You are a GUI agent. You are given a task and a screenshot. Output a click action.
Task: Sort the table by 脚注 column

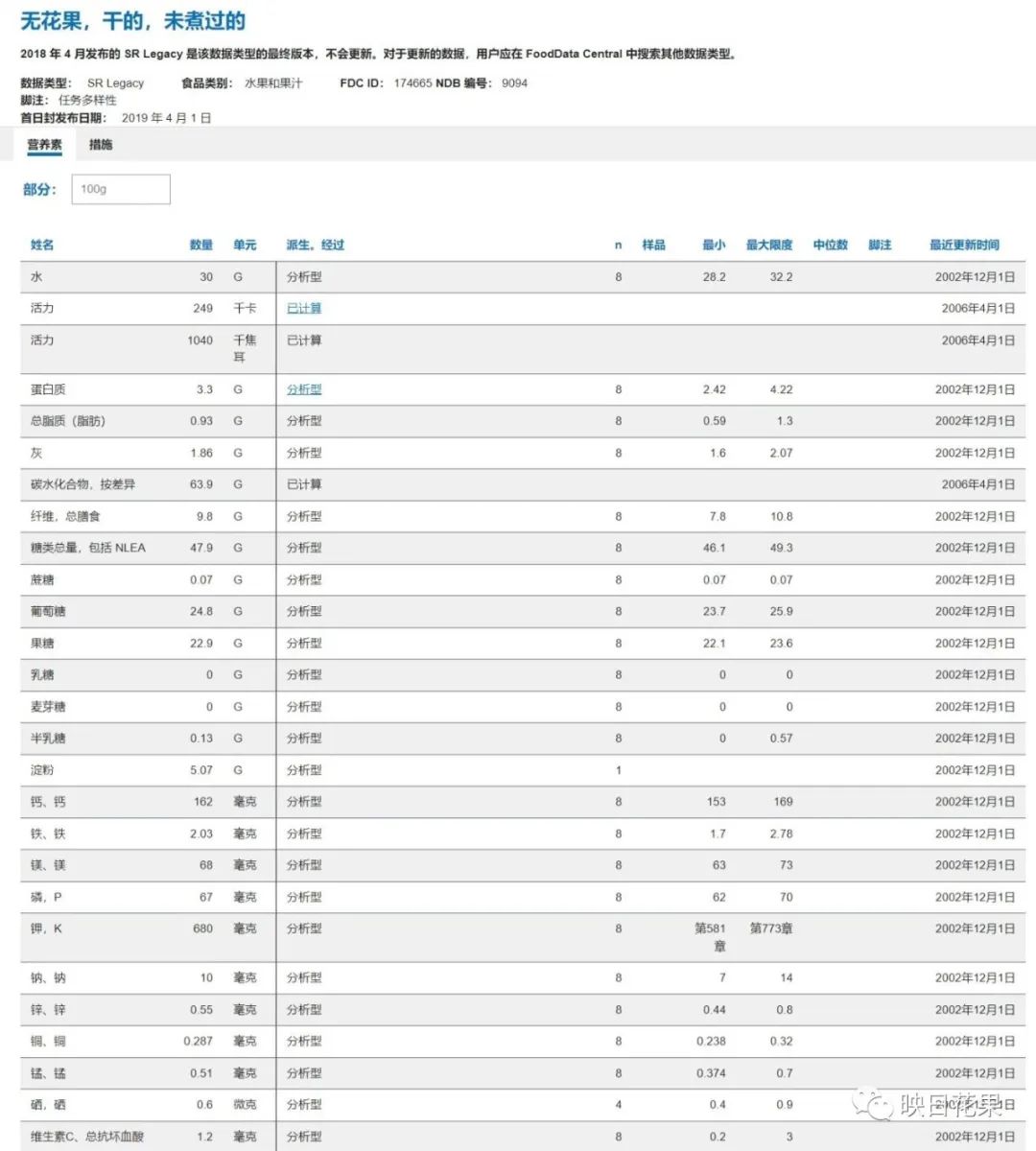click(881, 245)
